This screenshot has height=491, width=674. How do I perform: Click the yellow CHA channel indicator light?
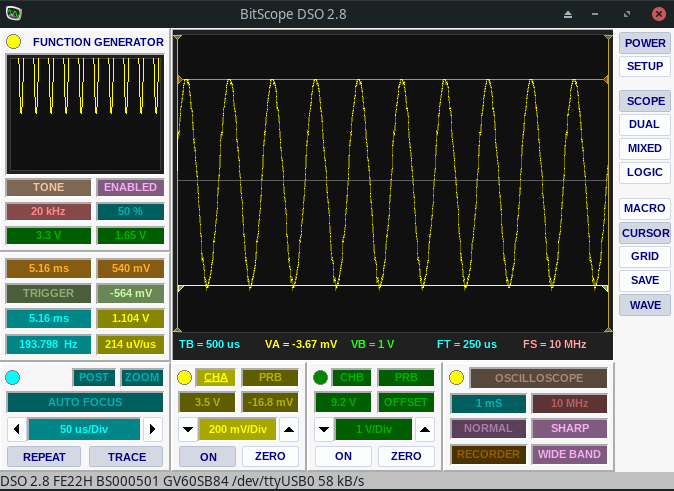point(184,377)
